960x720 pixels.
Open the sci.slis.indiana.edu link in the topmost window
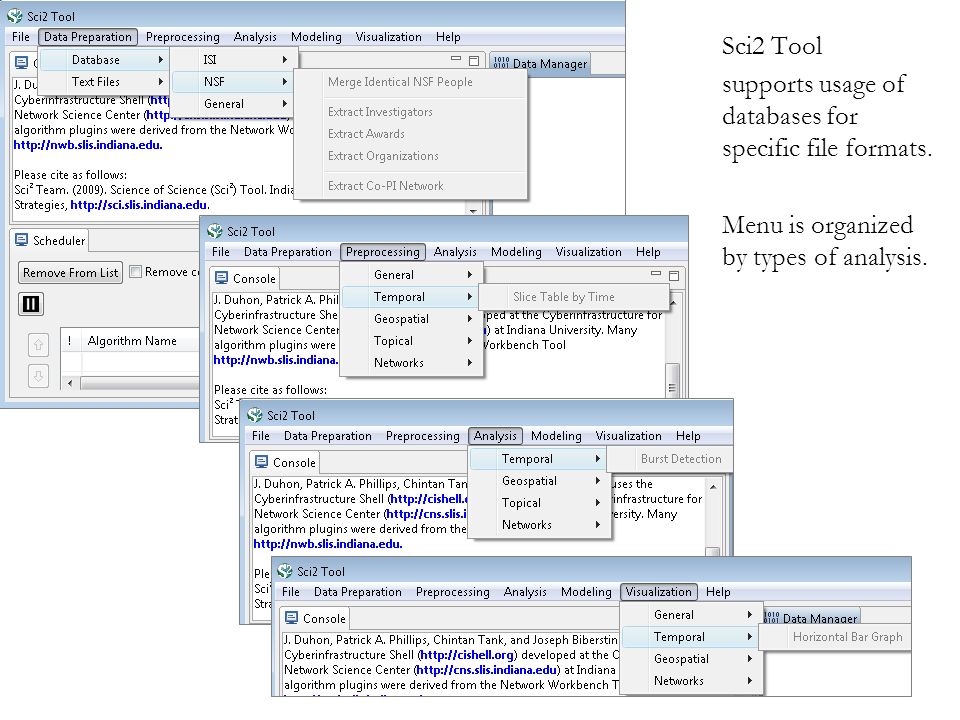point(139,204)
